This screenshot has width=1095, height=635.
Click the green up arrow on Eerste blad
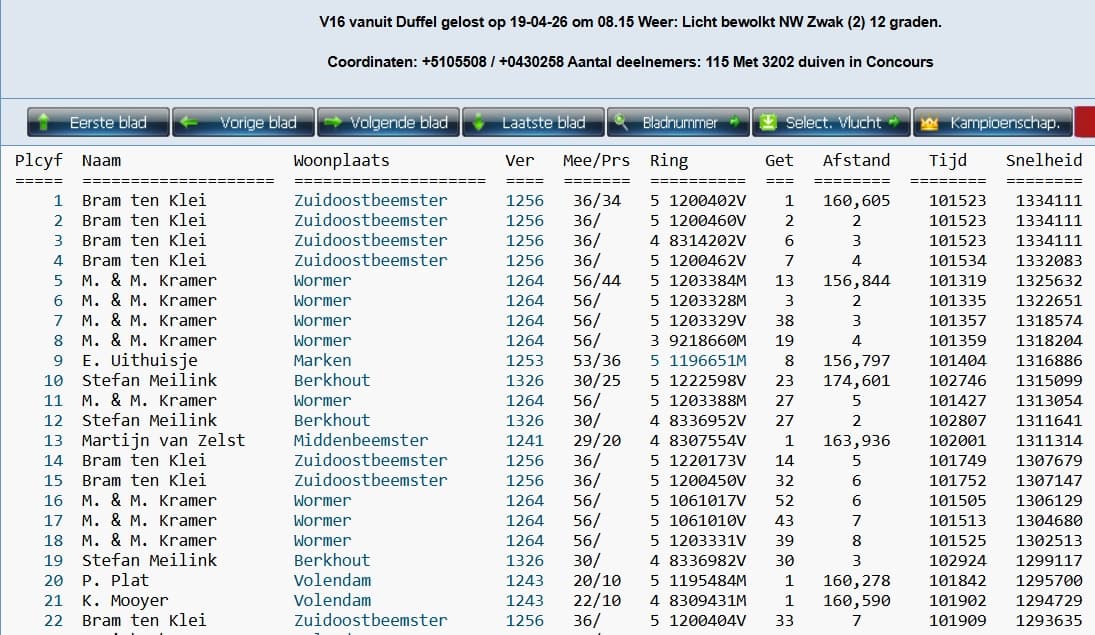(x=43, y=123)
